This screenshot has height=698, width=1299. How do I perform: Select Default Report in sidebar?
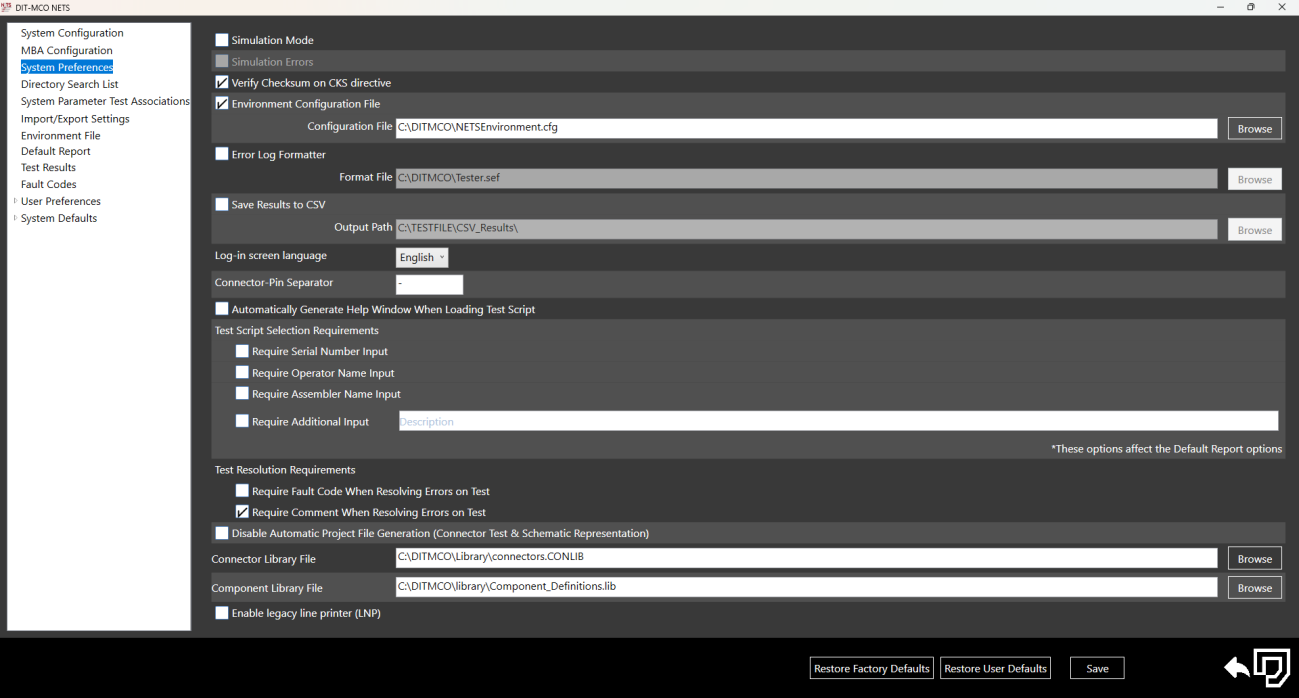click(x=56, y=151)
